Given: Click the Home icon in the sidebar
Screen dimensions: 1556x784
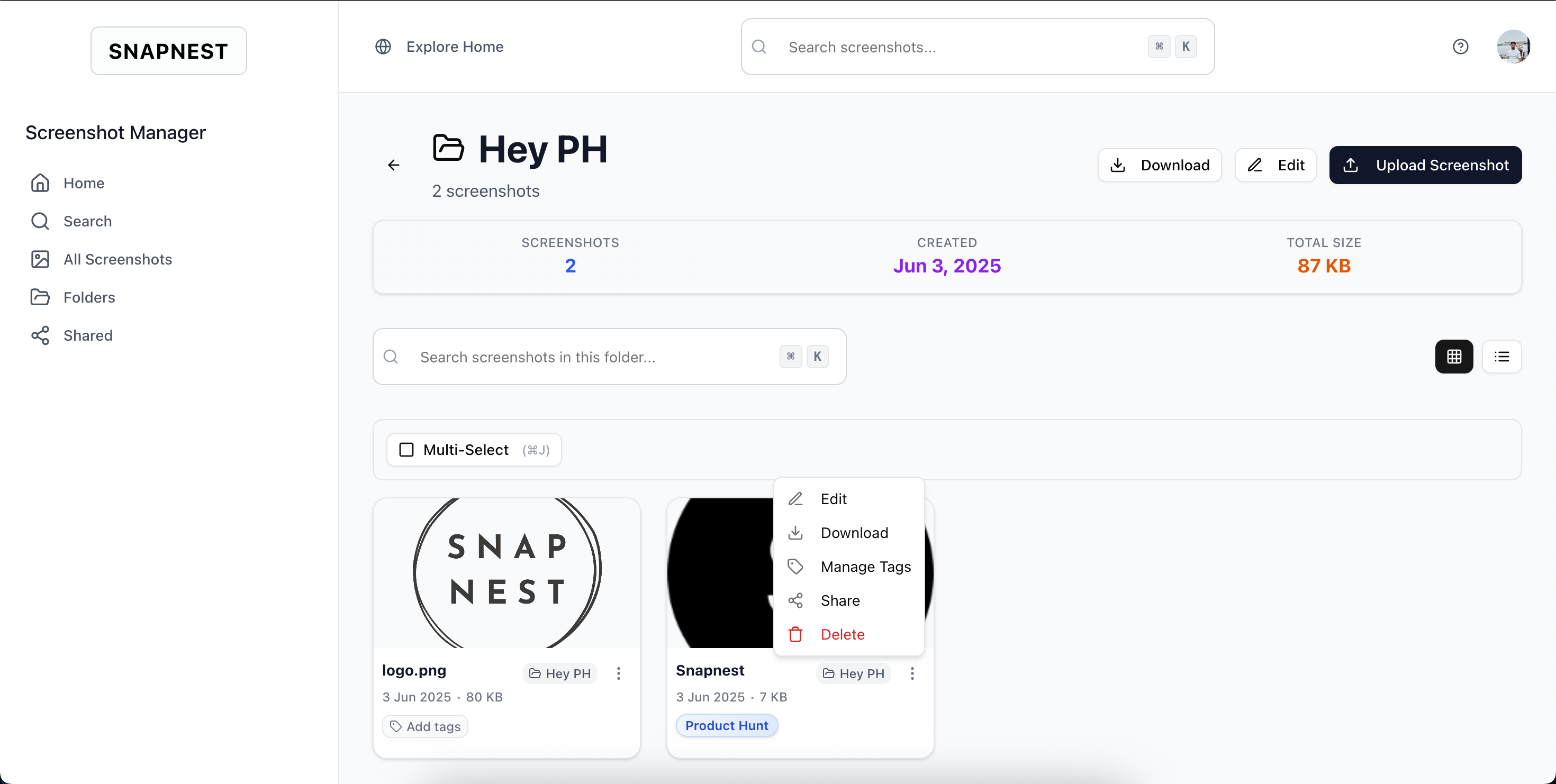Looking at the screenshot, I should pyautogui.click(x=40, y=183).
